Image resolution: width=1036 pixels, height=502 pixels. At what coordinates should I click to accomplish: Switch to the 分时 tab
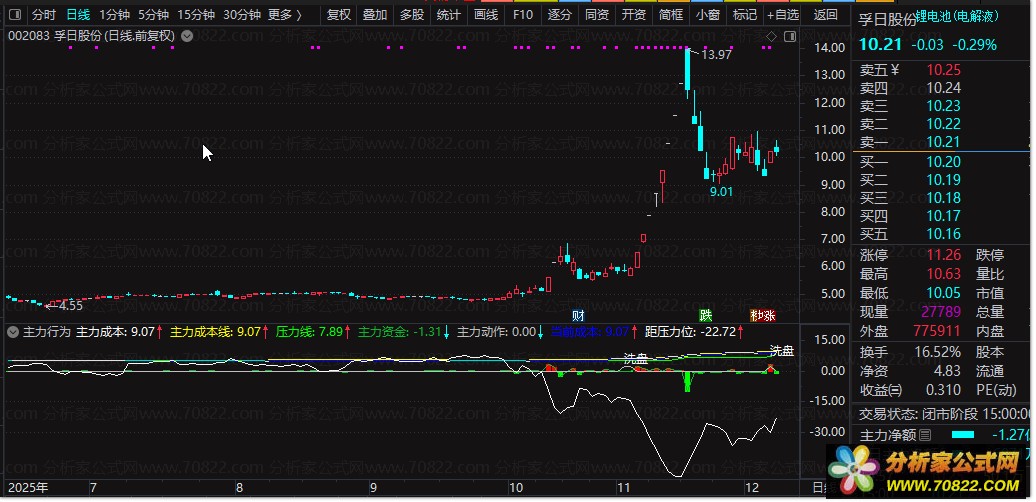pyautogui.click(x=44, y=15)
